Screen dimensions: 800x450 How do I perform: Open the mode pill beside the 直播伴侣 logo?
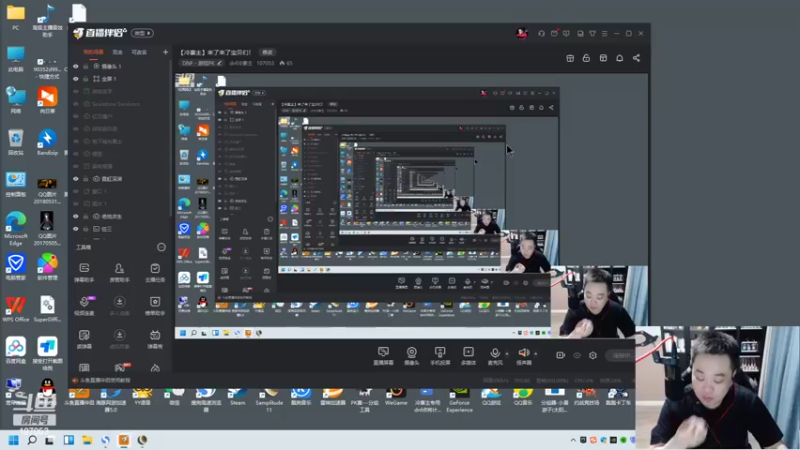tap(142, 33)
